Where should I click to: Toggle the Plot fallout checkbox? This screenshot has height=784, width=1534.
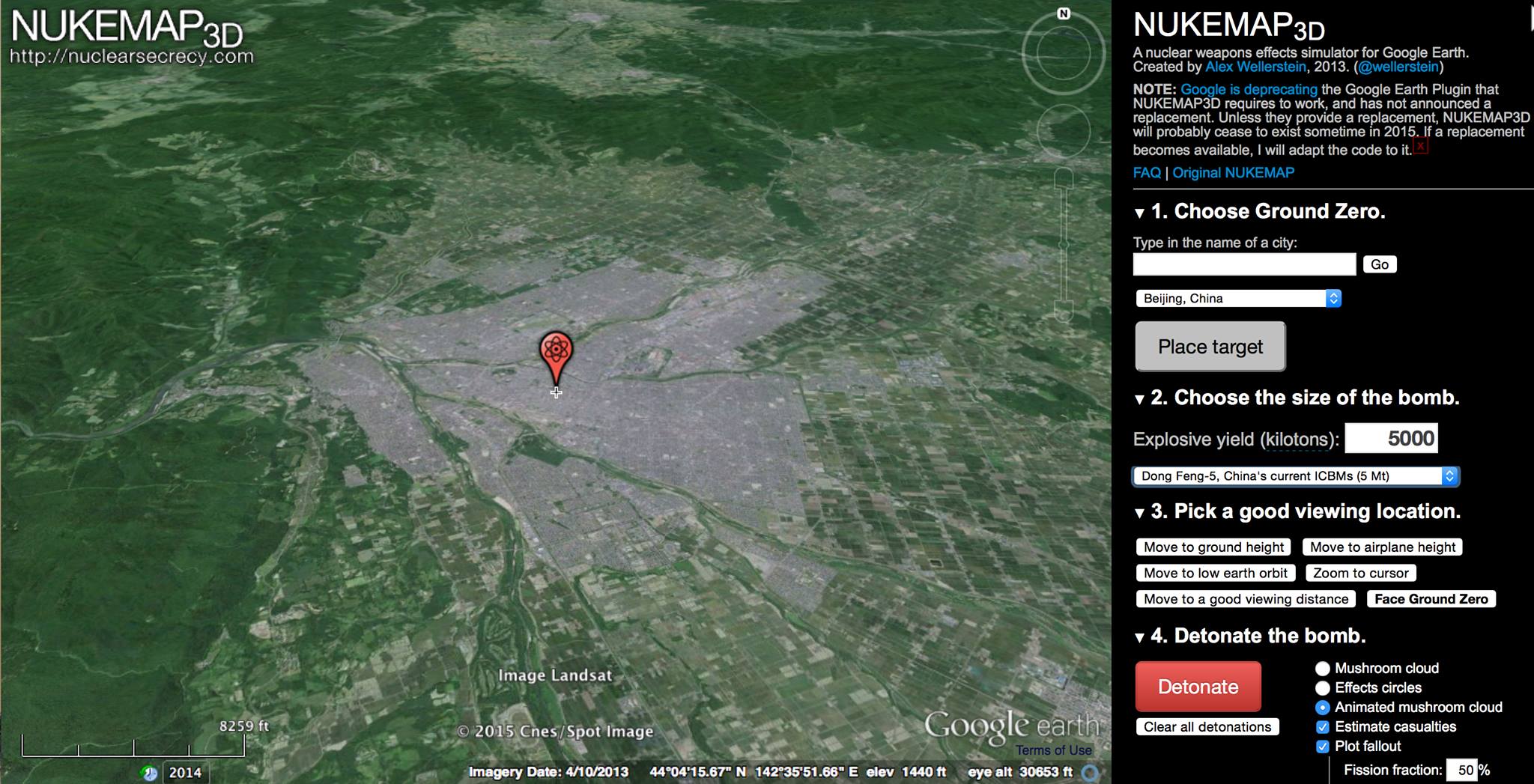pyautogui.click(x=1323, y=746)
